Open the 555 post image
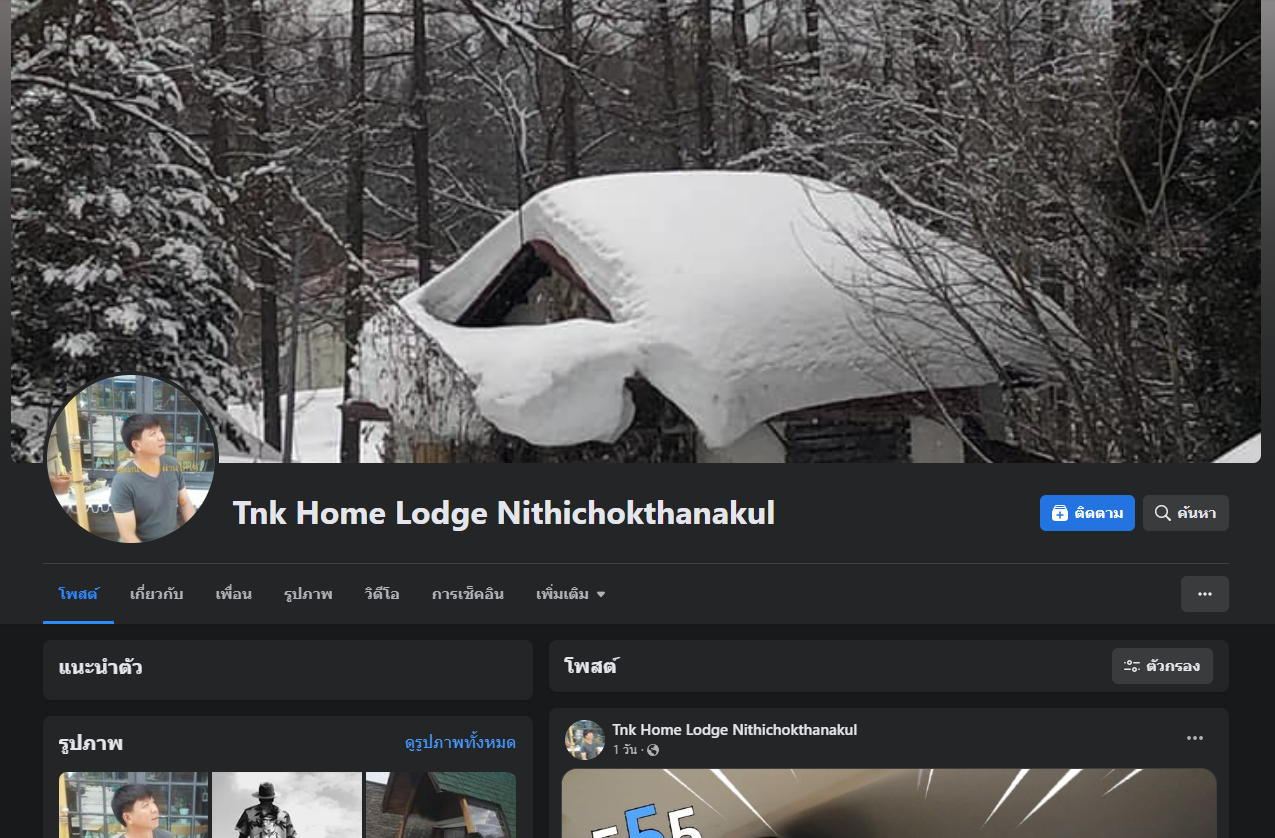This screenshot has height=838, width=1275. coord(889,803)
